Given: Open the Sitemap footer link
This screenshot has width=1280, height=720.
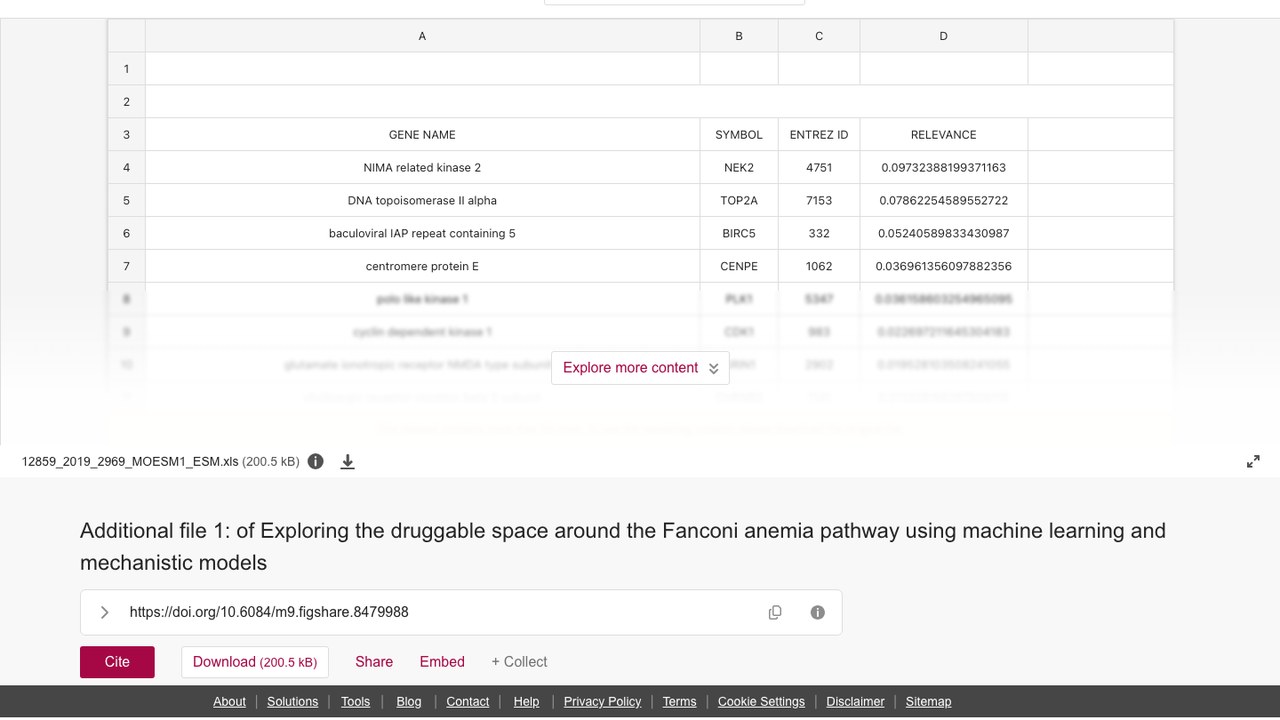Looking at the screenshot, I should 928,702.
